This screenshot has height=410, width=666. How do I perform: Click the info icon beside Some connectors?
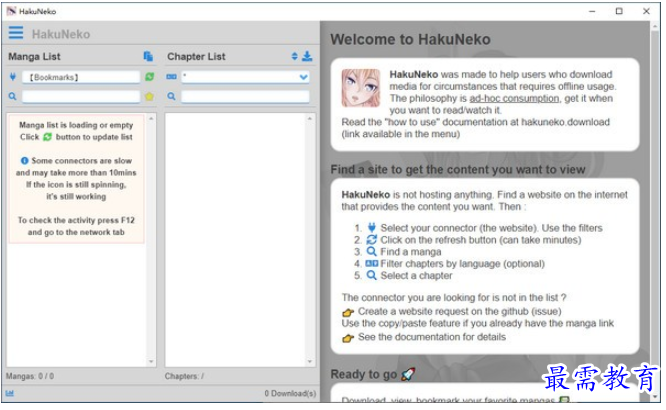tap(25, 161)
